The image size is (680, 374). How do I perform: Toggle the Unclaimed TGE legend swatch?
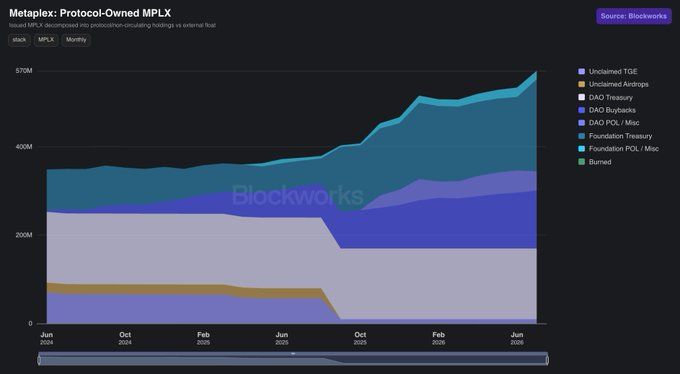point(582,72)
